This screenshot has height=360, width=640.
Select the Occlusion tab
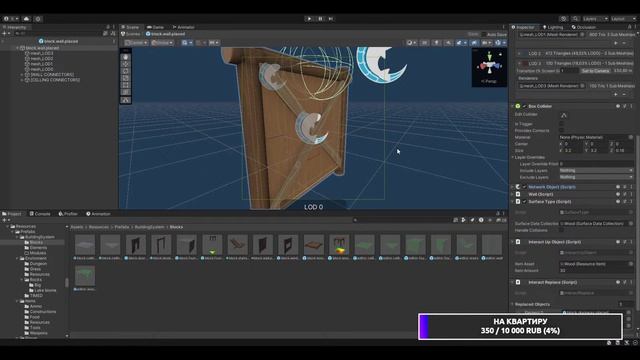[x=584, y=27]
